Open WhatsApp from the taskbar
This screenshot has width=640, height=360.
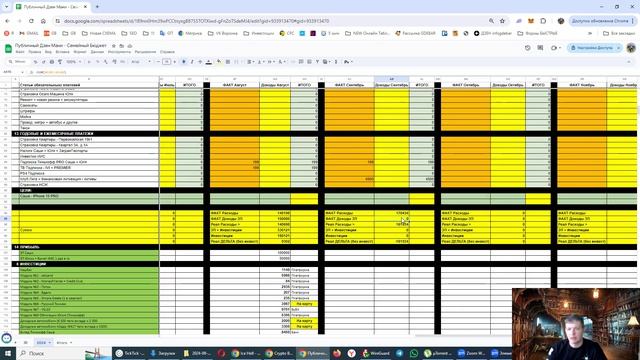pyautogui.click(x=413, y=353)
